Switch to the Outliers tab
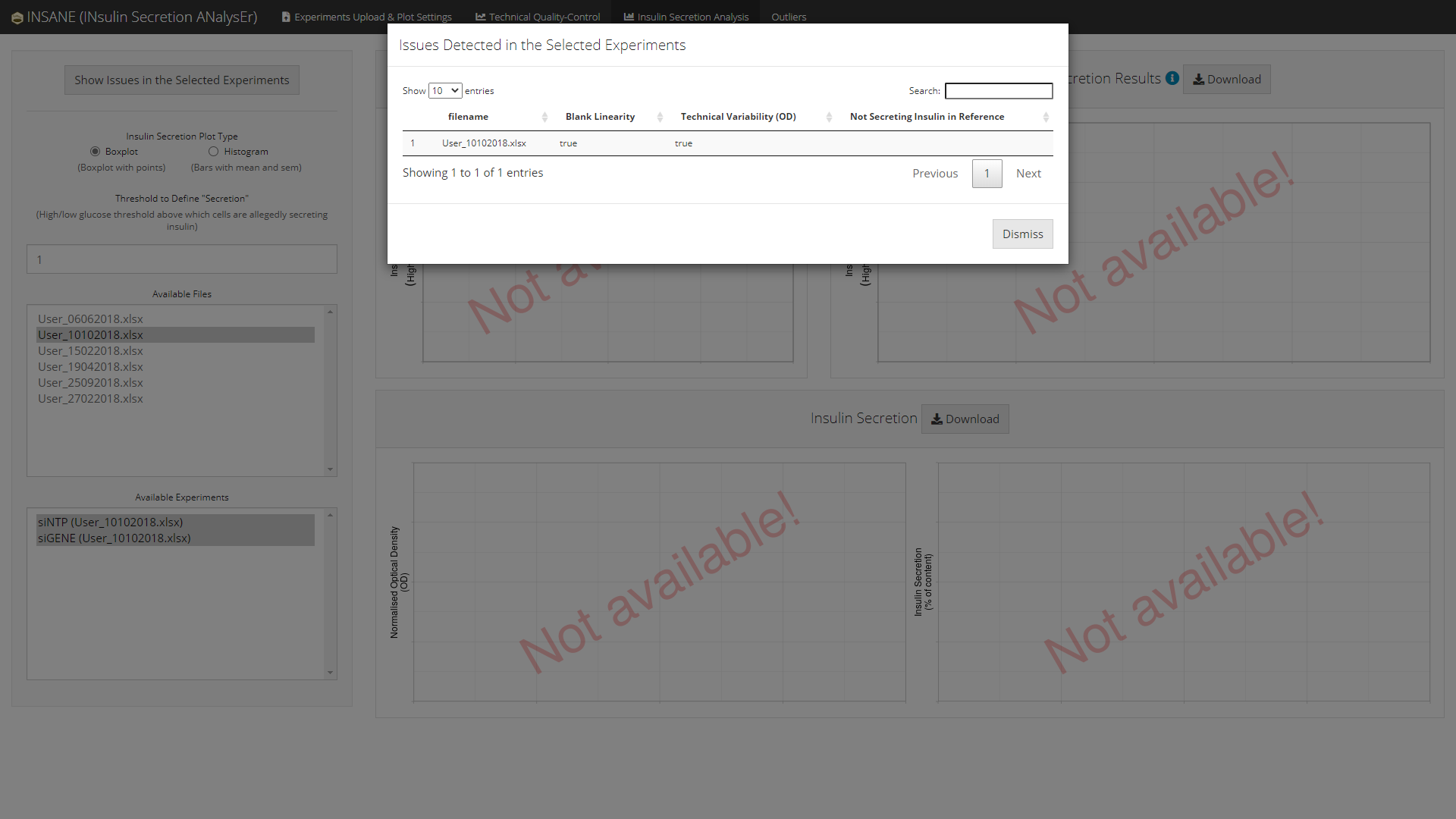1456x819 pixels. pos(789,17)
